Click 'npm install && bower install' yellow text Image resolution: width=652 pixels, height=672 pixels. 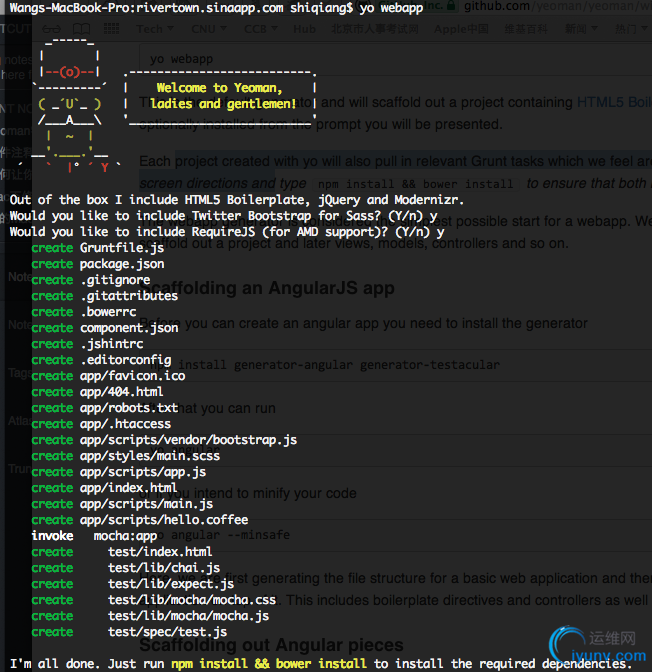269,664
